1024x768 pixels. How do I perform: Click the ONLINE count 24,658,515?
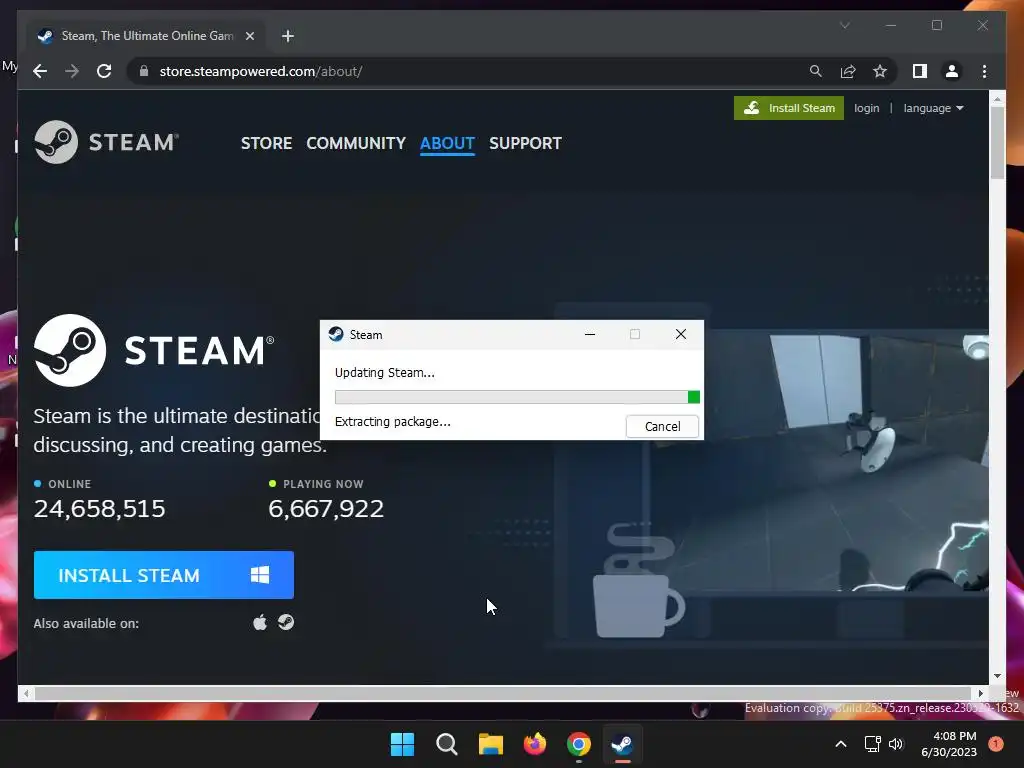99,508
